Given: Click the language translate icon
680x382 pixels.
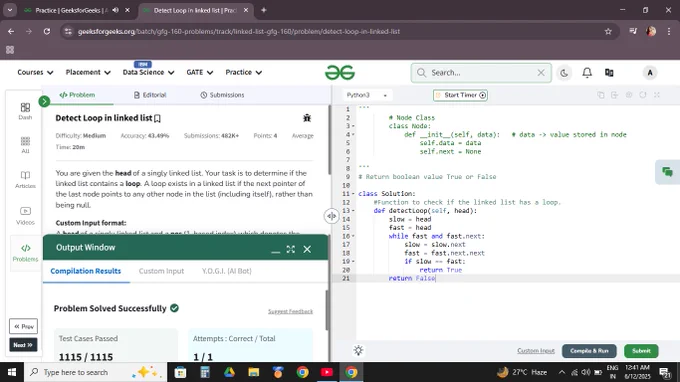Looking at the screenshot, I should pyautogui.click(x=609, y=73).
